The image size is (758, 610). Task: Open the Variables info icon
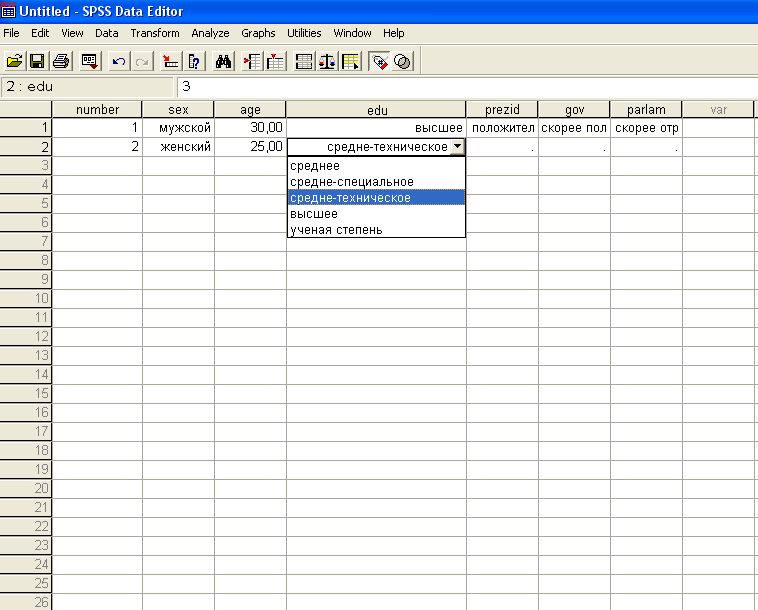[194, 61]
